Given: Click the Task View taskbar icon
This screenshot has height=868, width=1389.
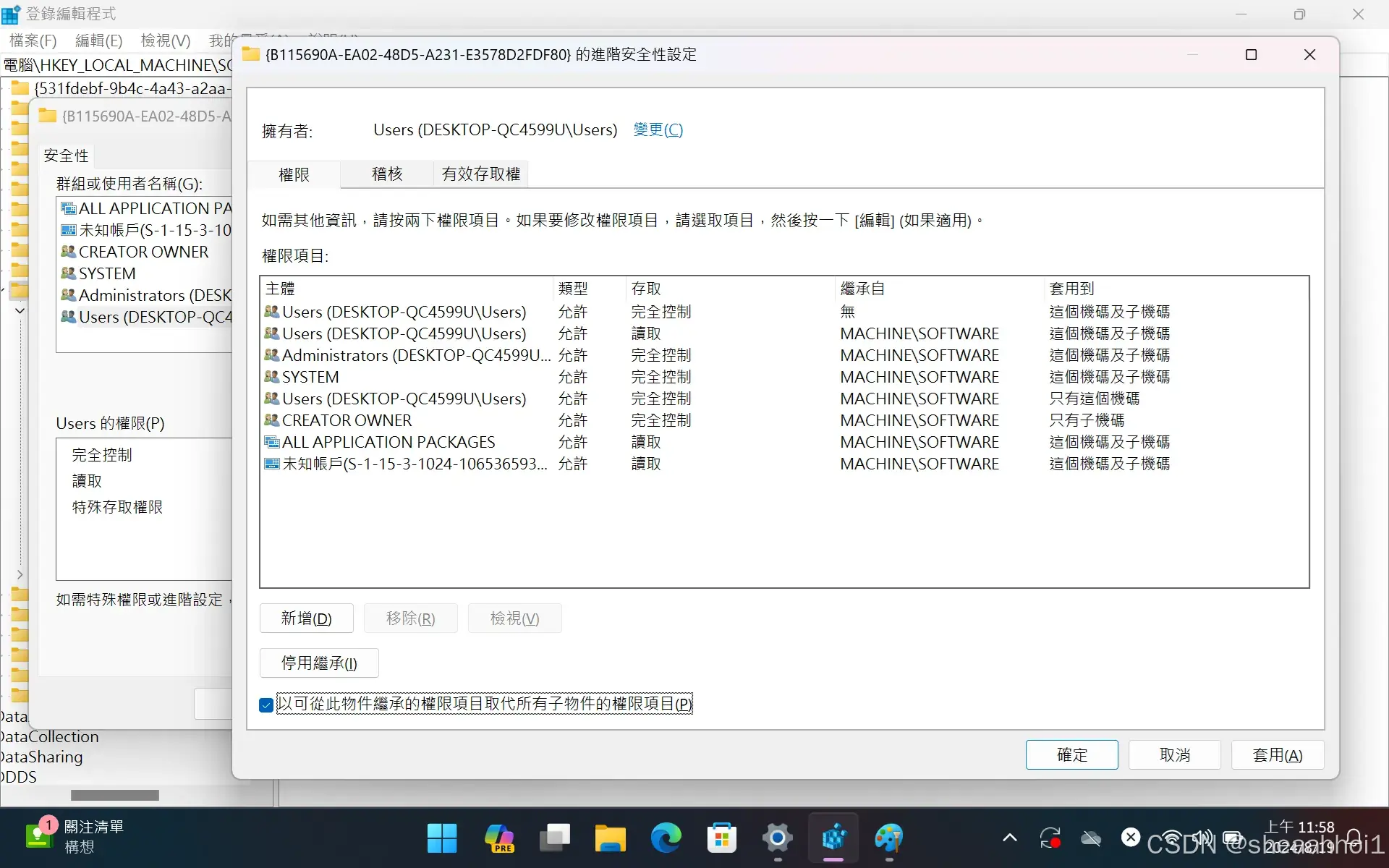Looking at the screenshot, I should 555,838.
